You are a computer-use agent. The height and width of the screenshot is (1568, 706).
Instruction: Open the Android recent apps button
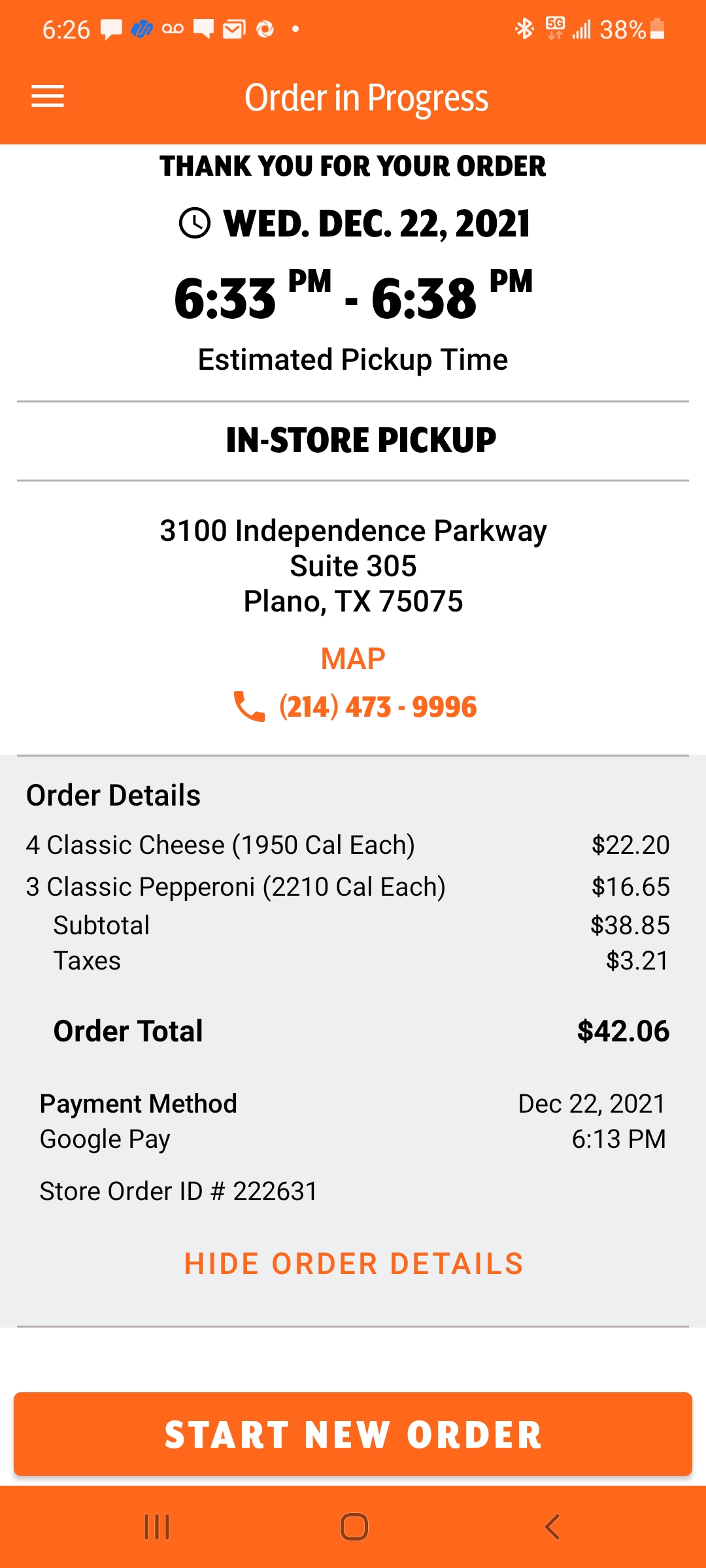157,1527
